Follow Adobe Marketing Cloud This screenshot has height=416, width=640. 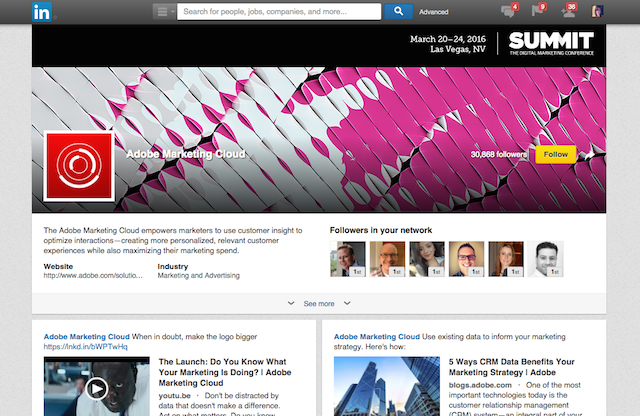[x=556, y=154]
